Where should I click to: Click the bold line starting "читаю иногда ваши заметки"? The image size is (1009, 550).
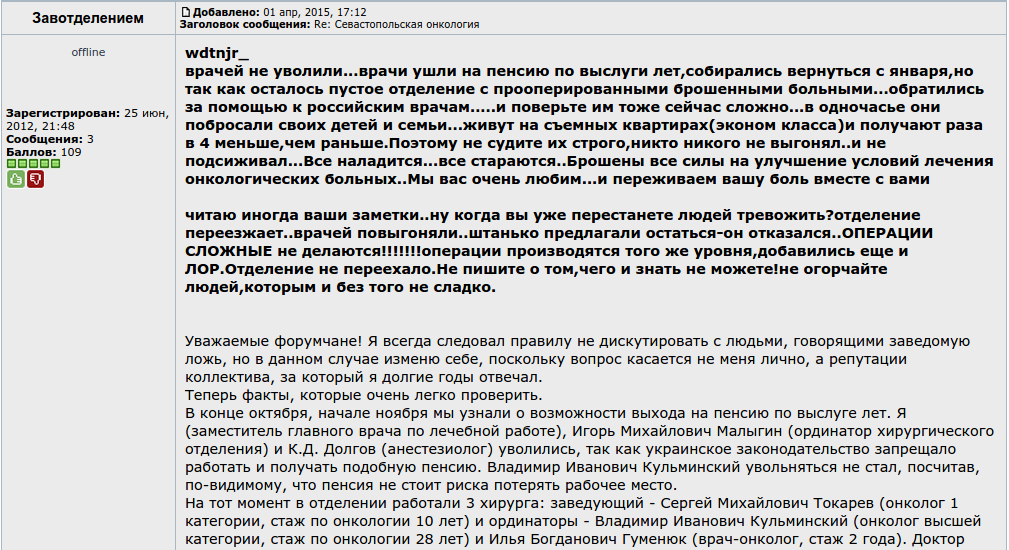(553, 215)
